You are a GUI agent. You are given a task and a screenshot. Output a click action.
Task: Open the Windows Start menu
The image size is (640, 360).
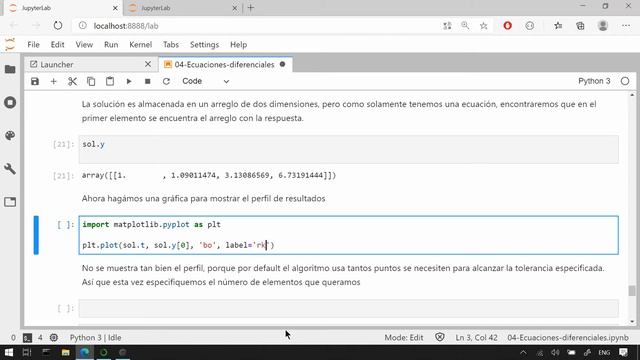pyautogui.click(x=9, y=352)
